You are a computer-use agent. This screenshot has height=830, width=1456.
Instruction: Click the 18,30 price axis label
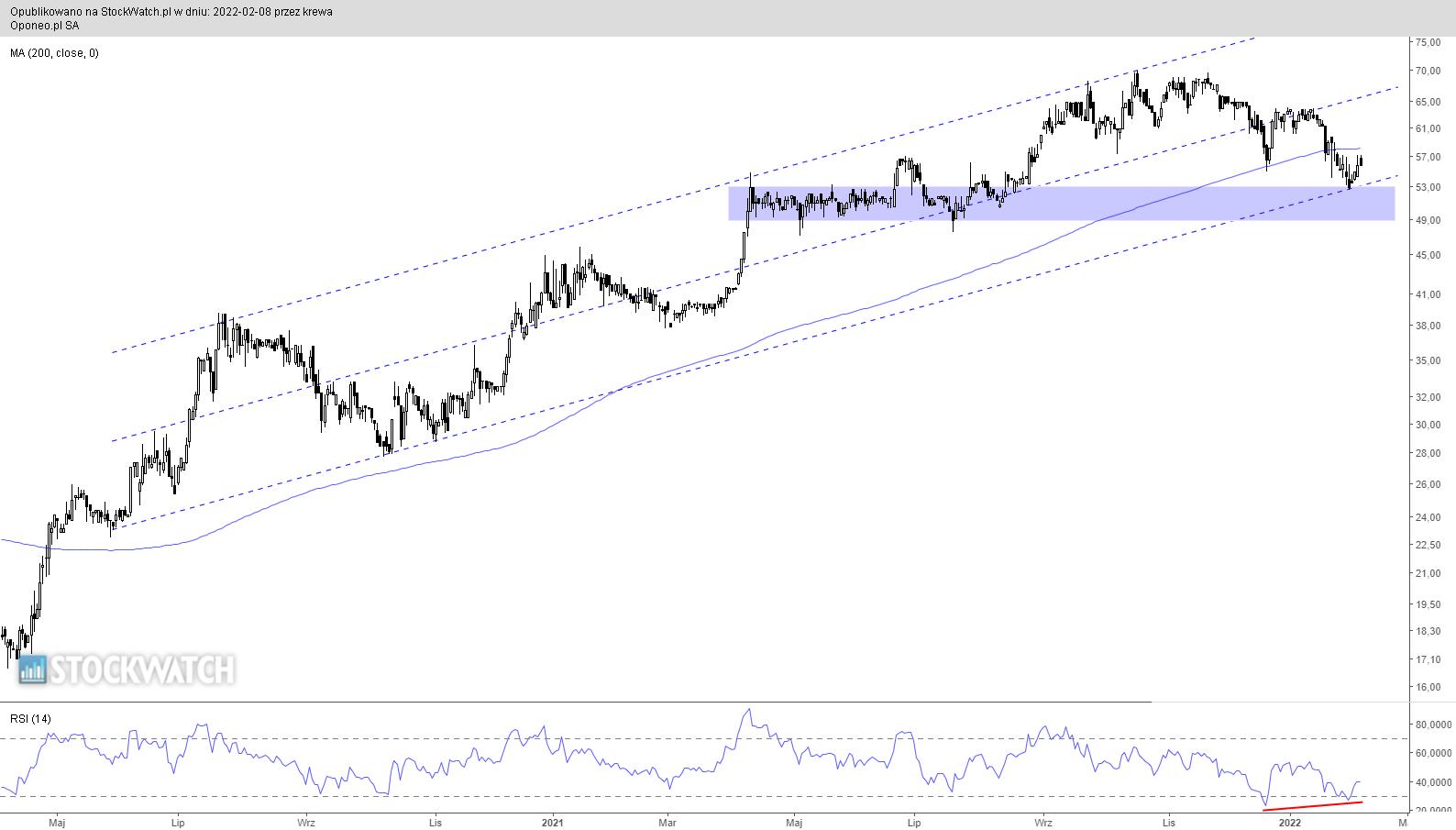1428,631
